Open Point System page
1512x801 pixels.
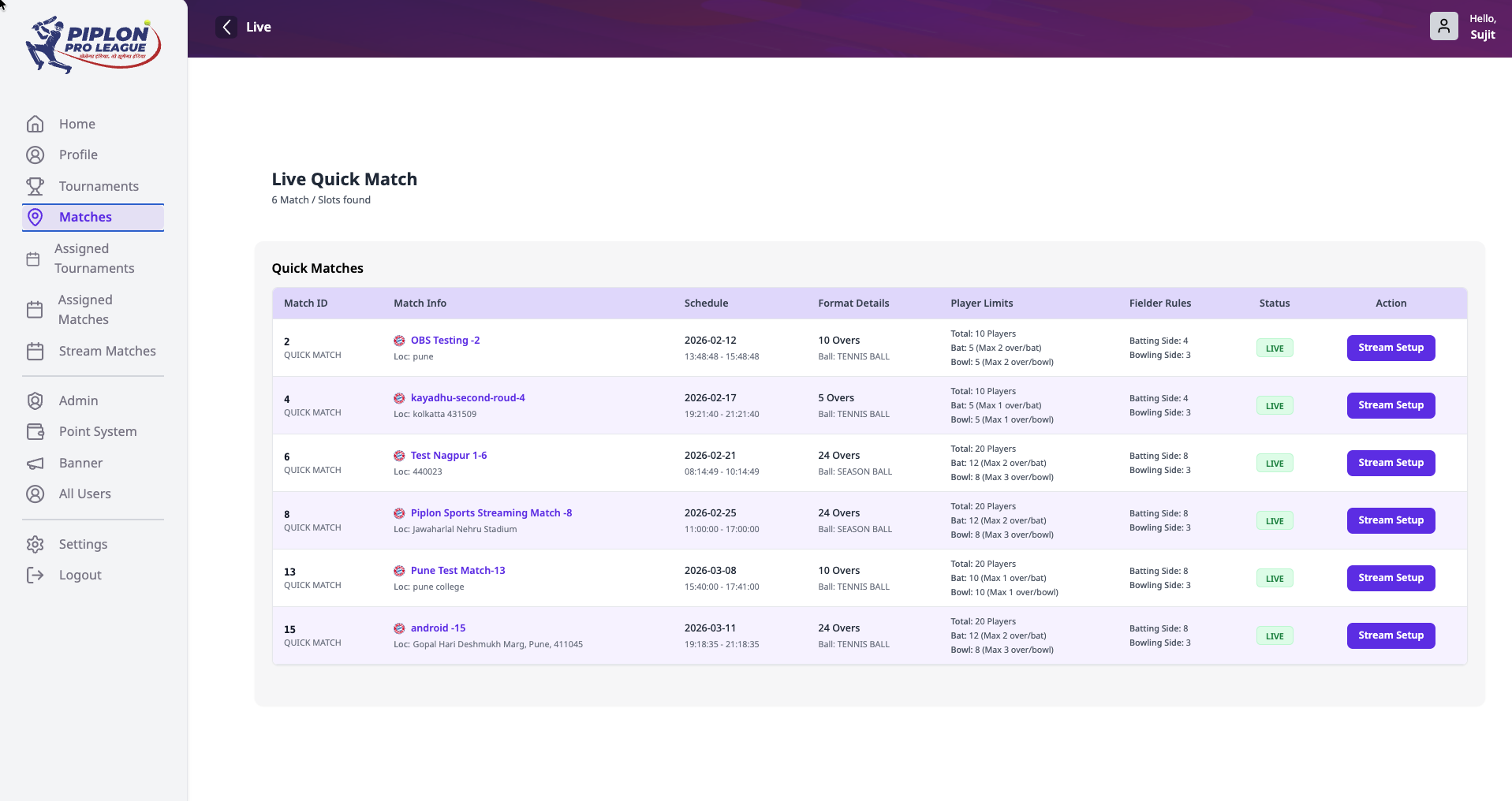[x=93, y=431]
